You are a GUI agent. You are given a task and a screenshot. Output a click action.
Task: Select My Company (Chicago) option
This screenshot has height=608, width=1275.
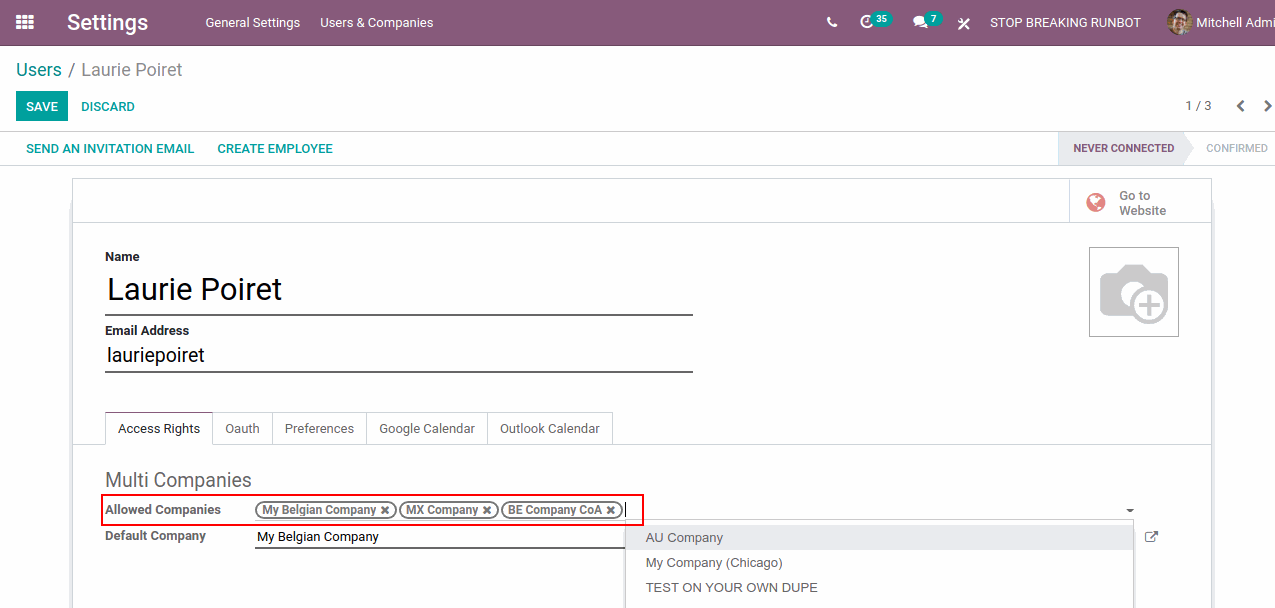point(879,563)
